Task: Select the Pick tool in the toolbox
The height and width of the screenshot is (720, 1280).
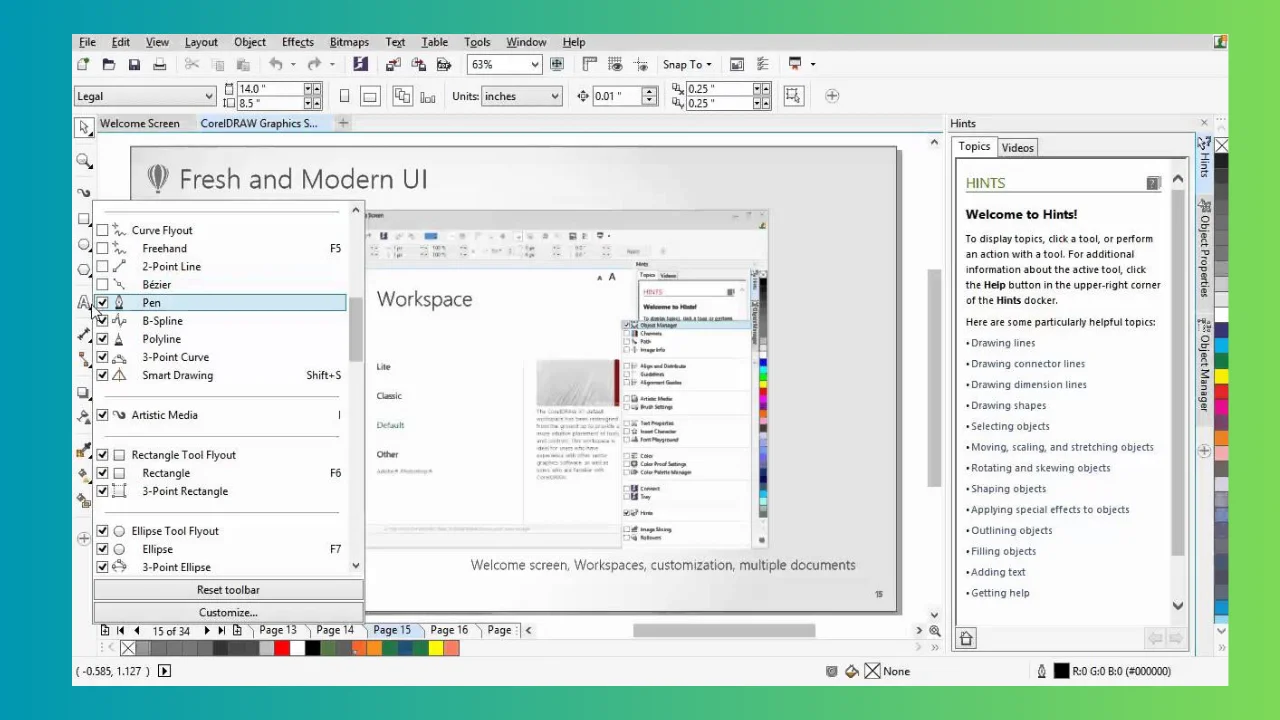Action: (x=84, y=127)
